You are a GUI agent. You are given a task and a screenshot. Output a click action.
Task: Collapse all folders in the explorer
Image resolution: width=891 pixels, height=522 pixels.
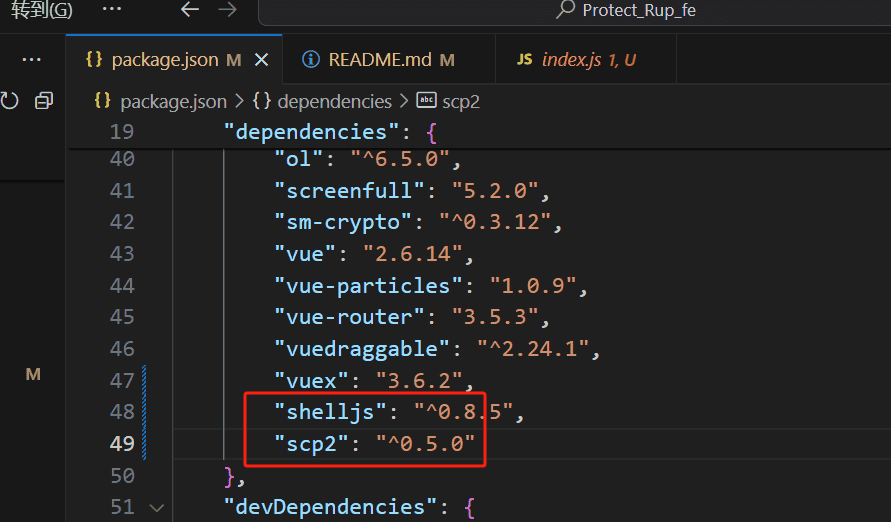click(x=44, y=101)
